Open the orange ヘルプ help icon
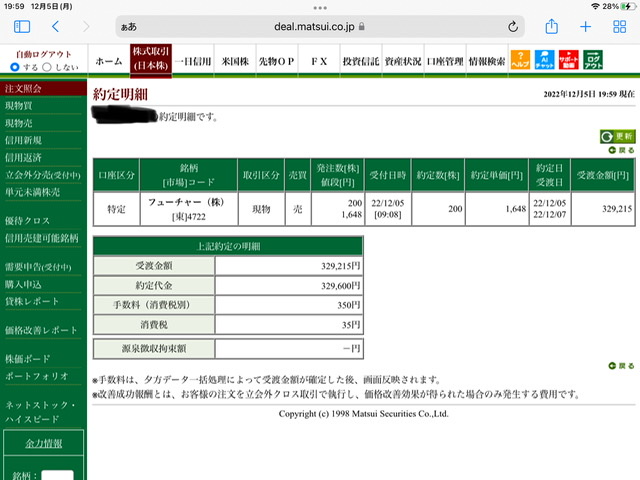Image resolution: width=640 pixels, height=480 pixels. click(x=520, y=60)
